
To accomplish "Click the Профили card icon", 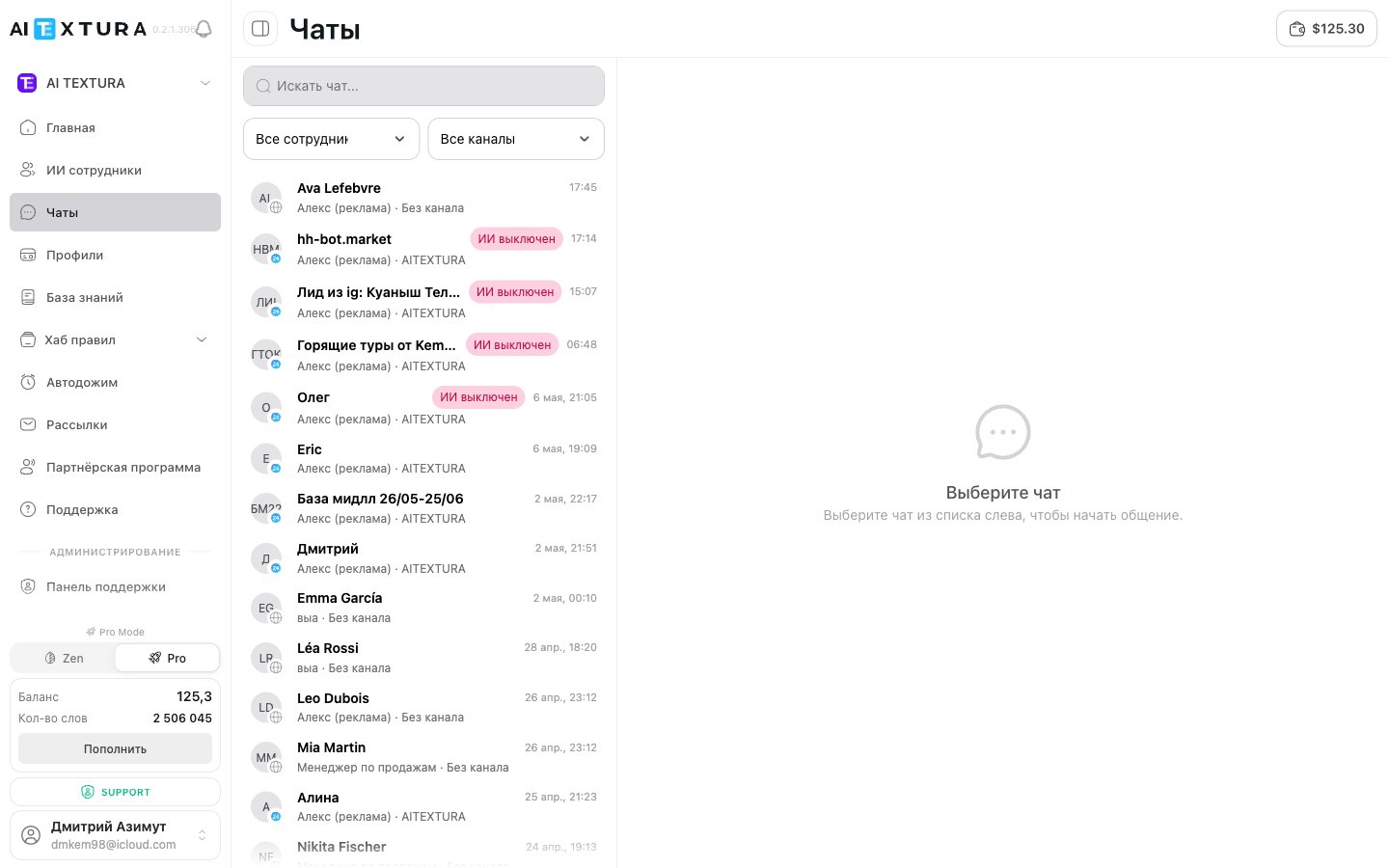I will click(x=28, y=255).
